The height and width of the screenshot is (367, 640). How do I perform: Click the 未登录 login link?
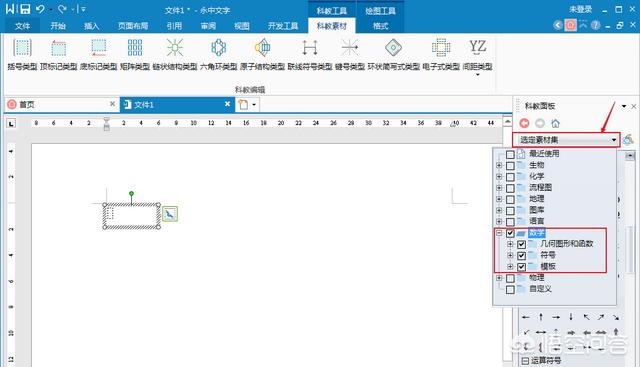(x=581, y=9)
